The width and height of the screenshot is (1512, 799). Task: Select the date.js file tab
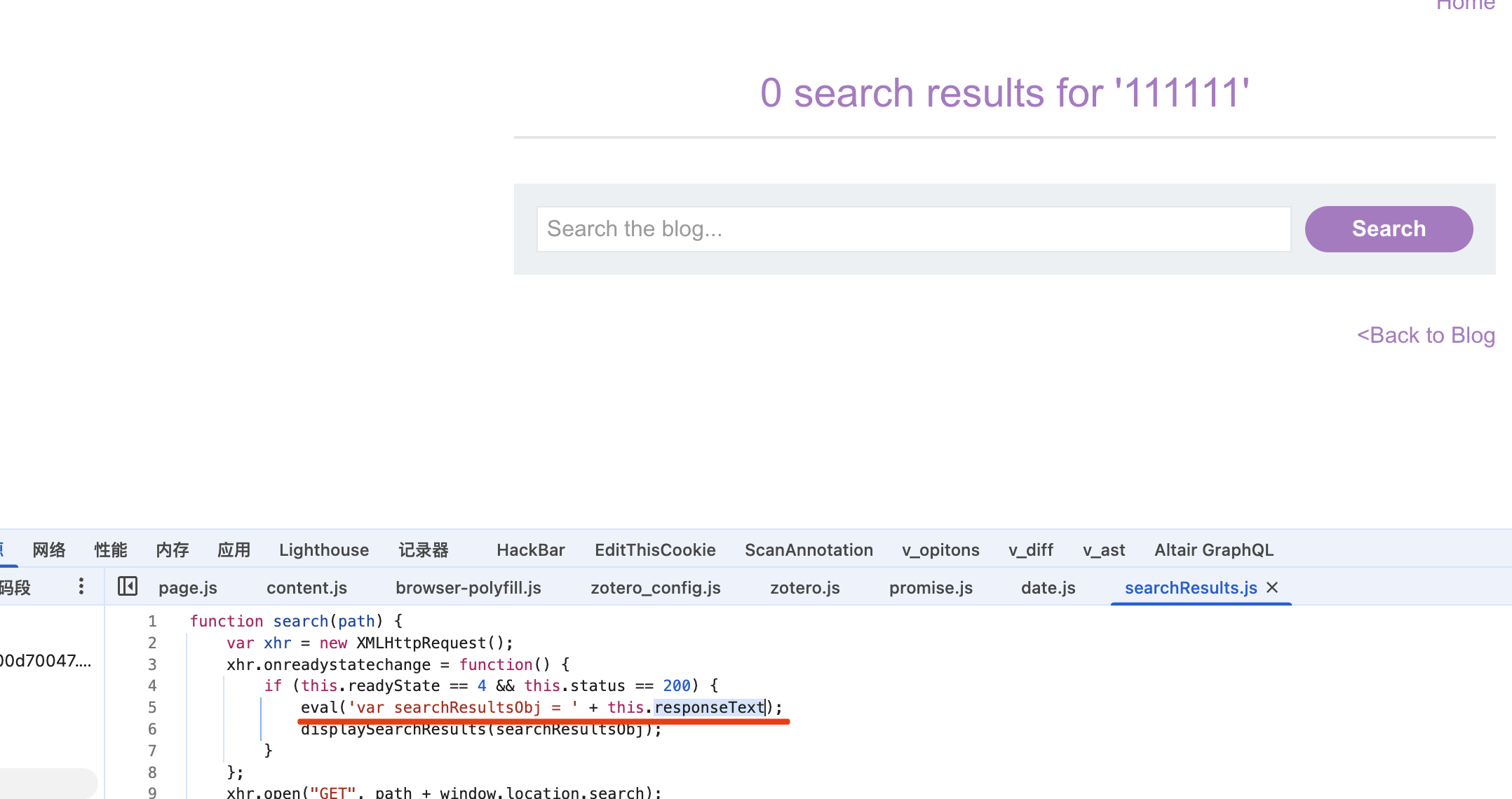click(1047, 588)
